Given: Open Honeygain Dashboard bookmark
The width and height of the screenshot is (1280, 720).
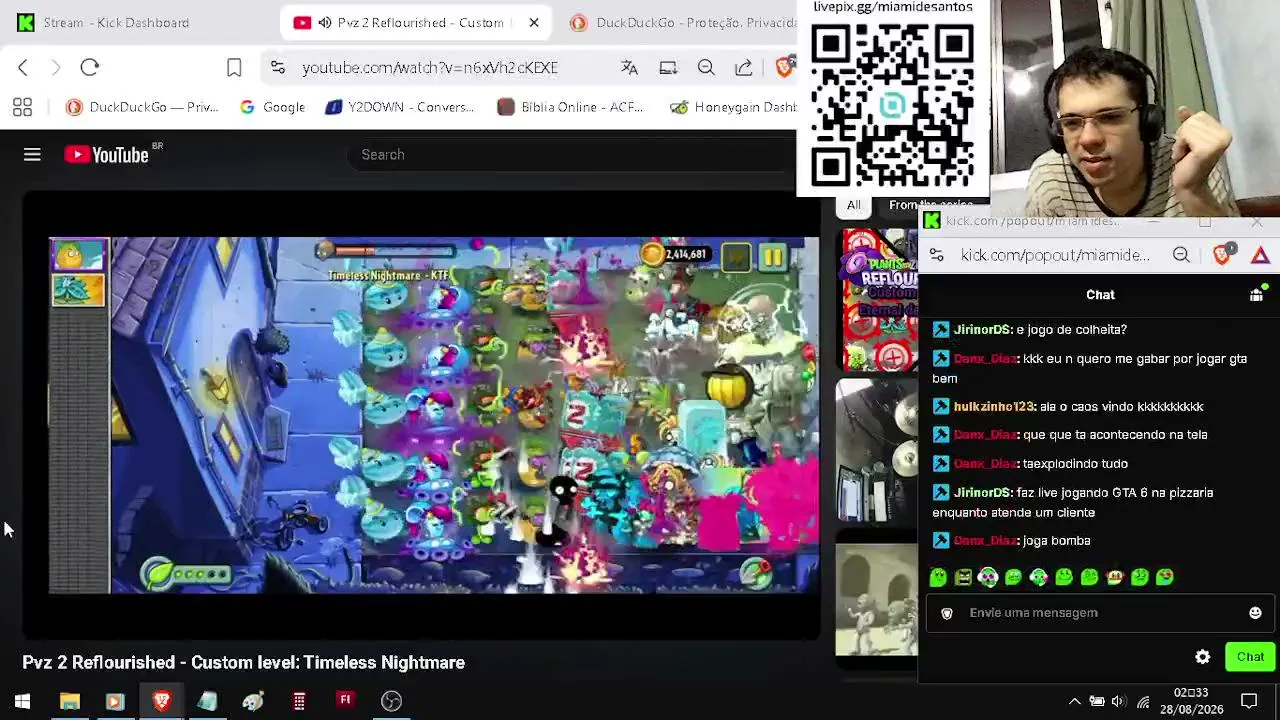Looking at the screenshot, I should 734,107.
